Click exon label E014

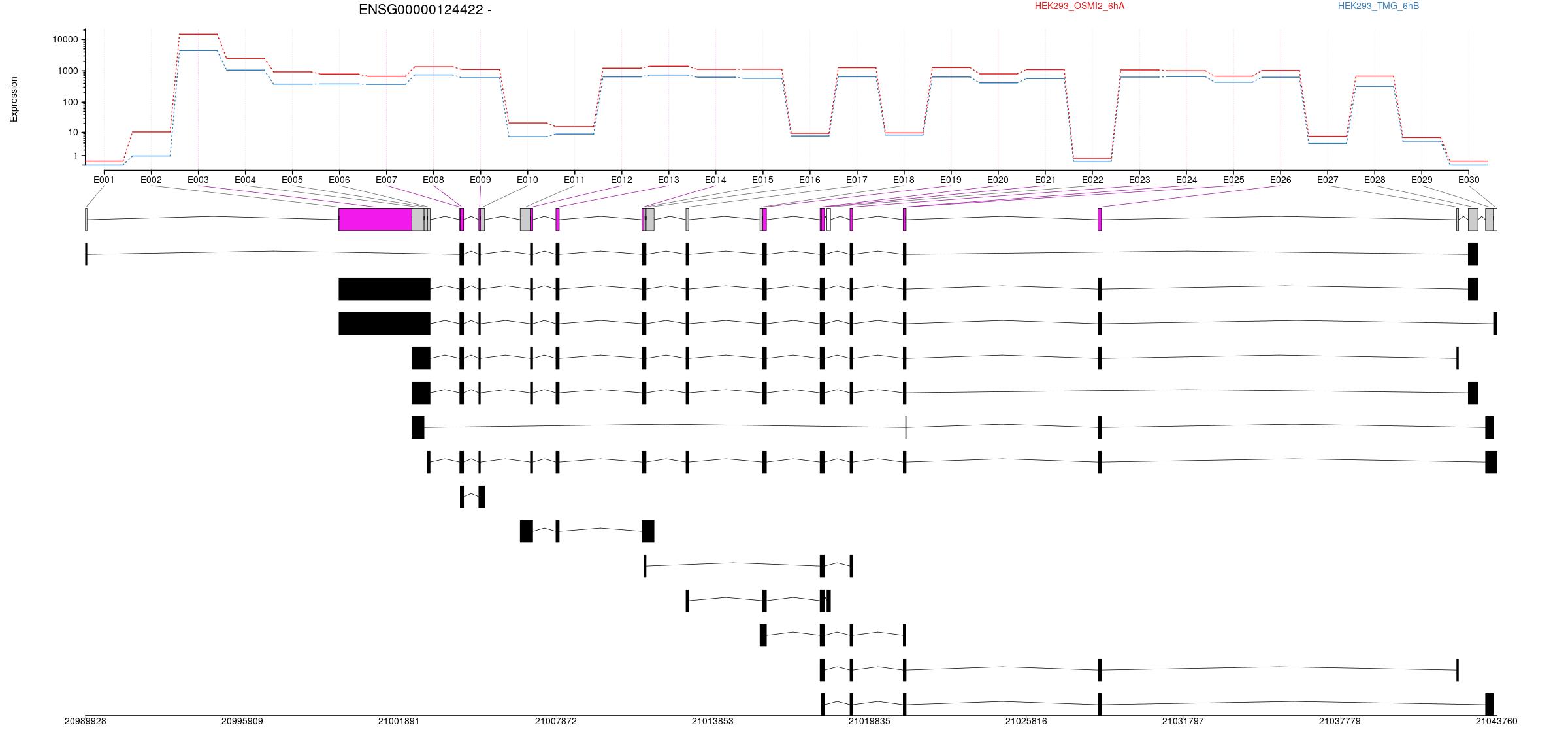click(715, 180)
